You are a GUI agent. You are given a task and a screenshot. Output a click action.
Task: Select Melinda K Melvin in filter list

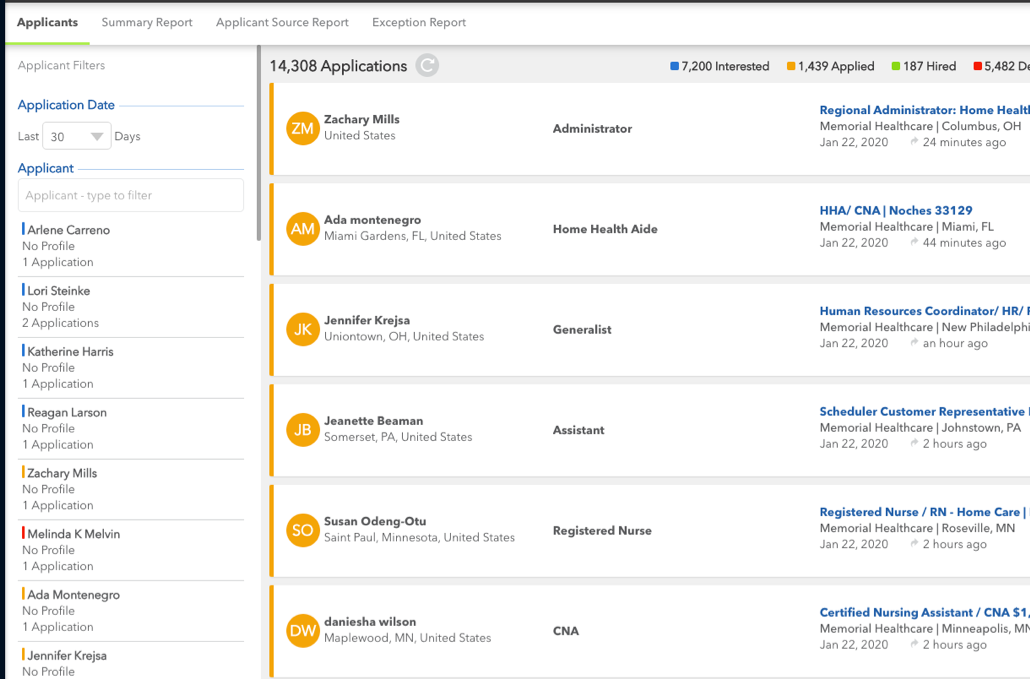[131, 550]
